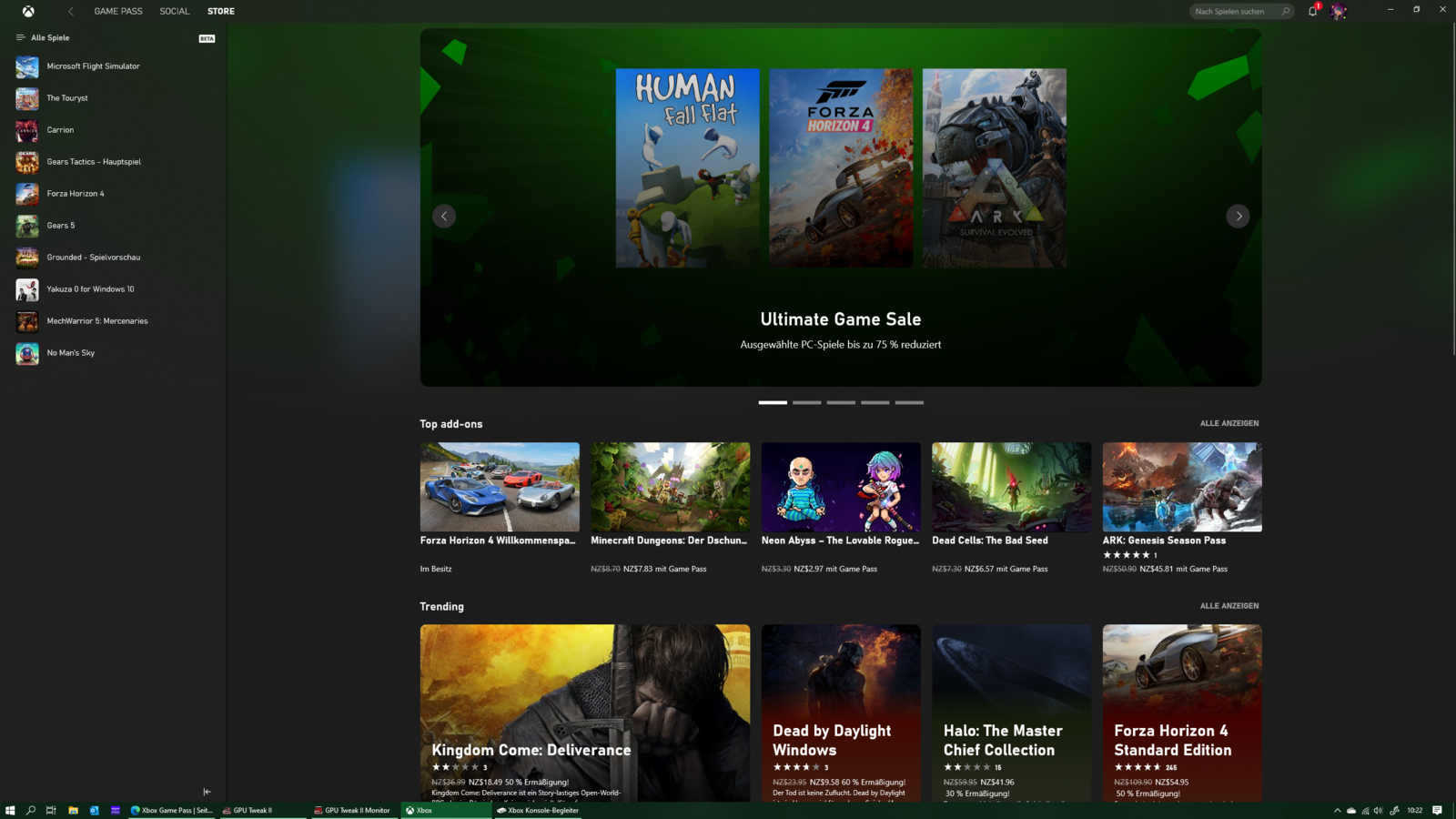This screenshot has width=1456, height=819.
Task: Open Outlook from the taskbar
Action: pos(94,810)
